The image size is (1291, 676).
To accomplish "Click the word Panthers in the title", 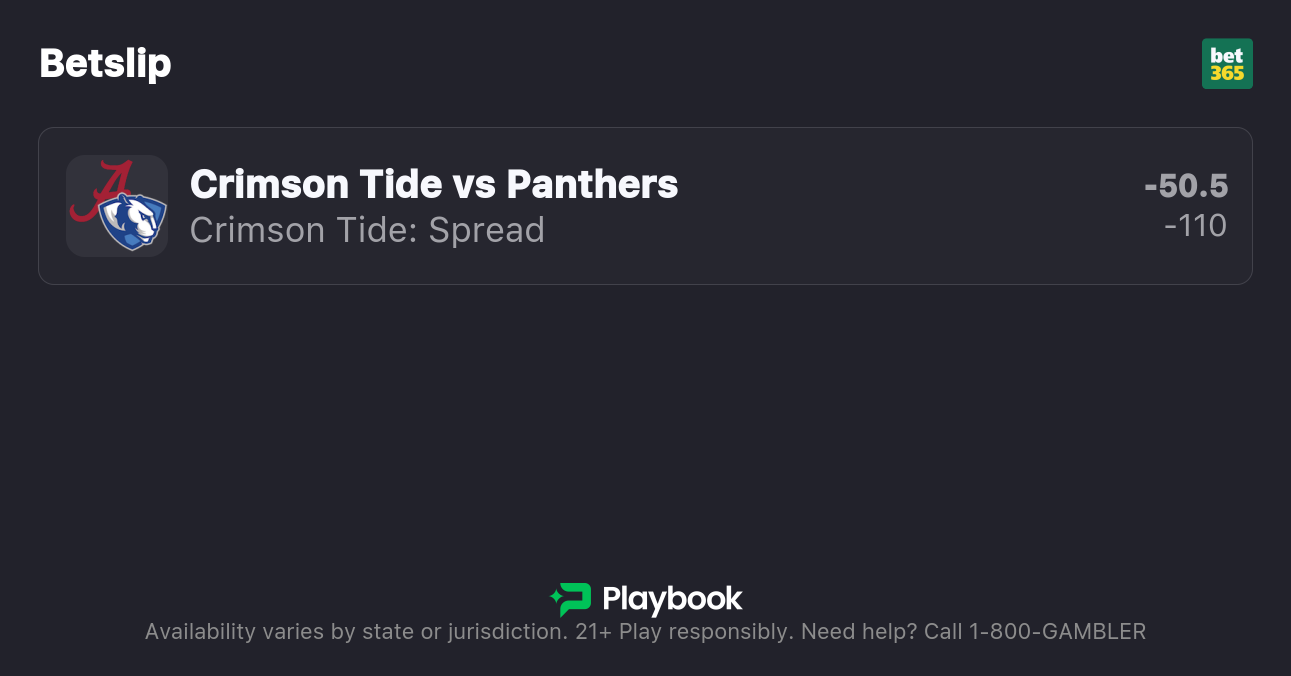I will point(592,184).
